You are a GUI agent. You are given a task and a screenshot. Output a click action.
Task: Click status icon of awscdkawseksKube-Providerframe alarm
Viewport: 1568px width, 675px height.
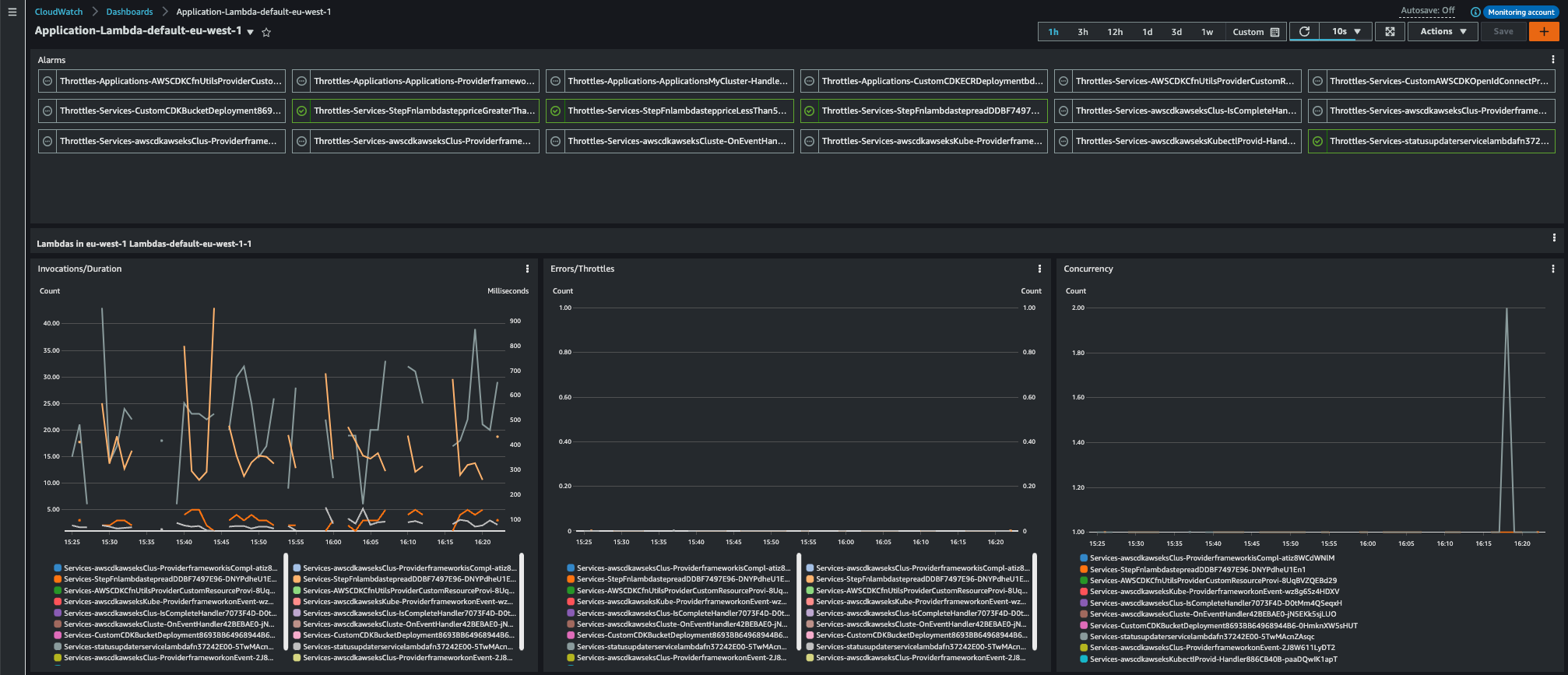click(809, 141)
